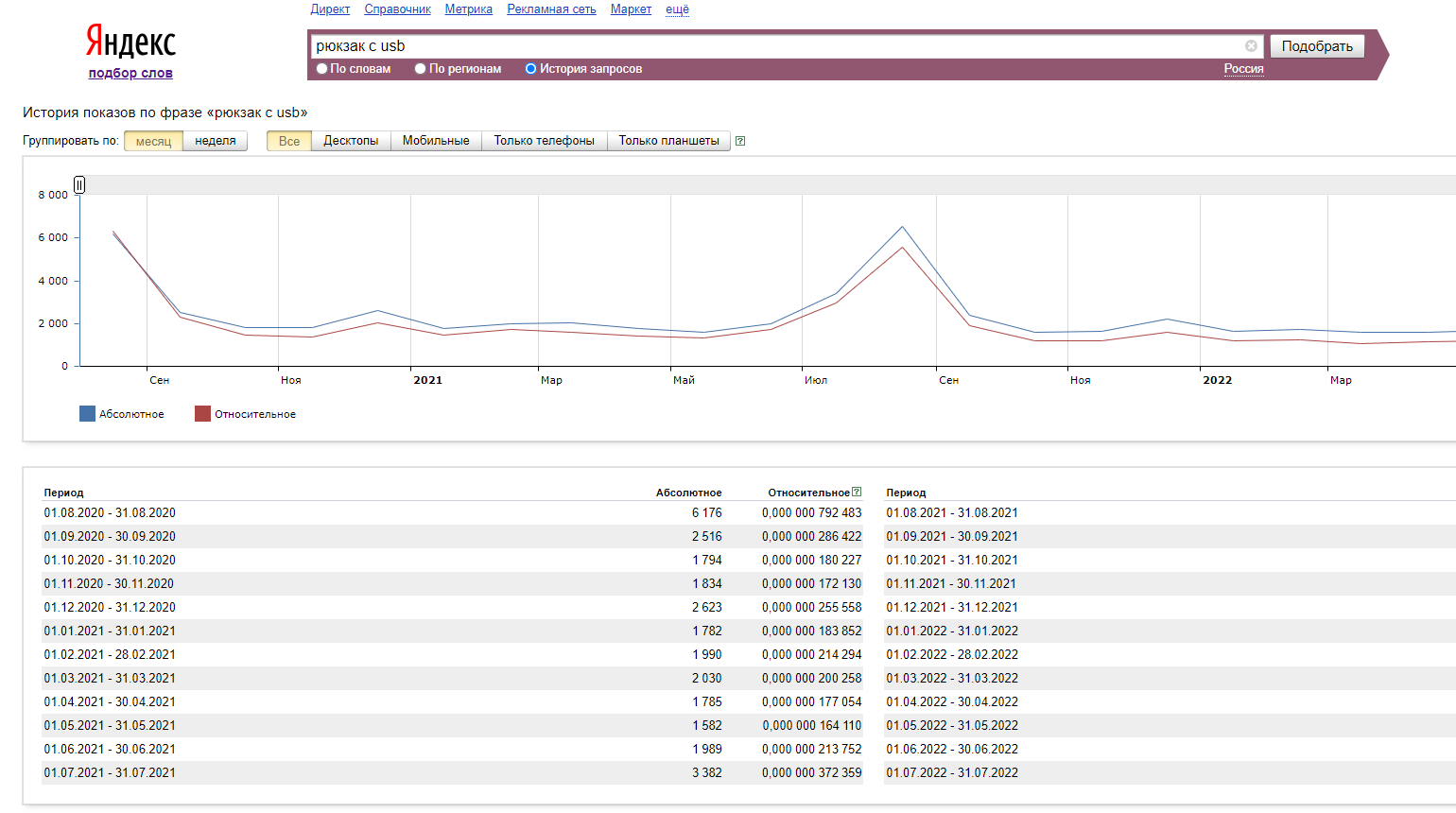Select the По словам radio button

[321, 69]
